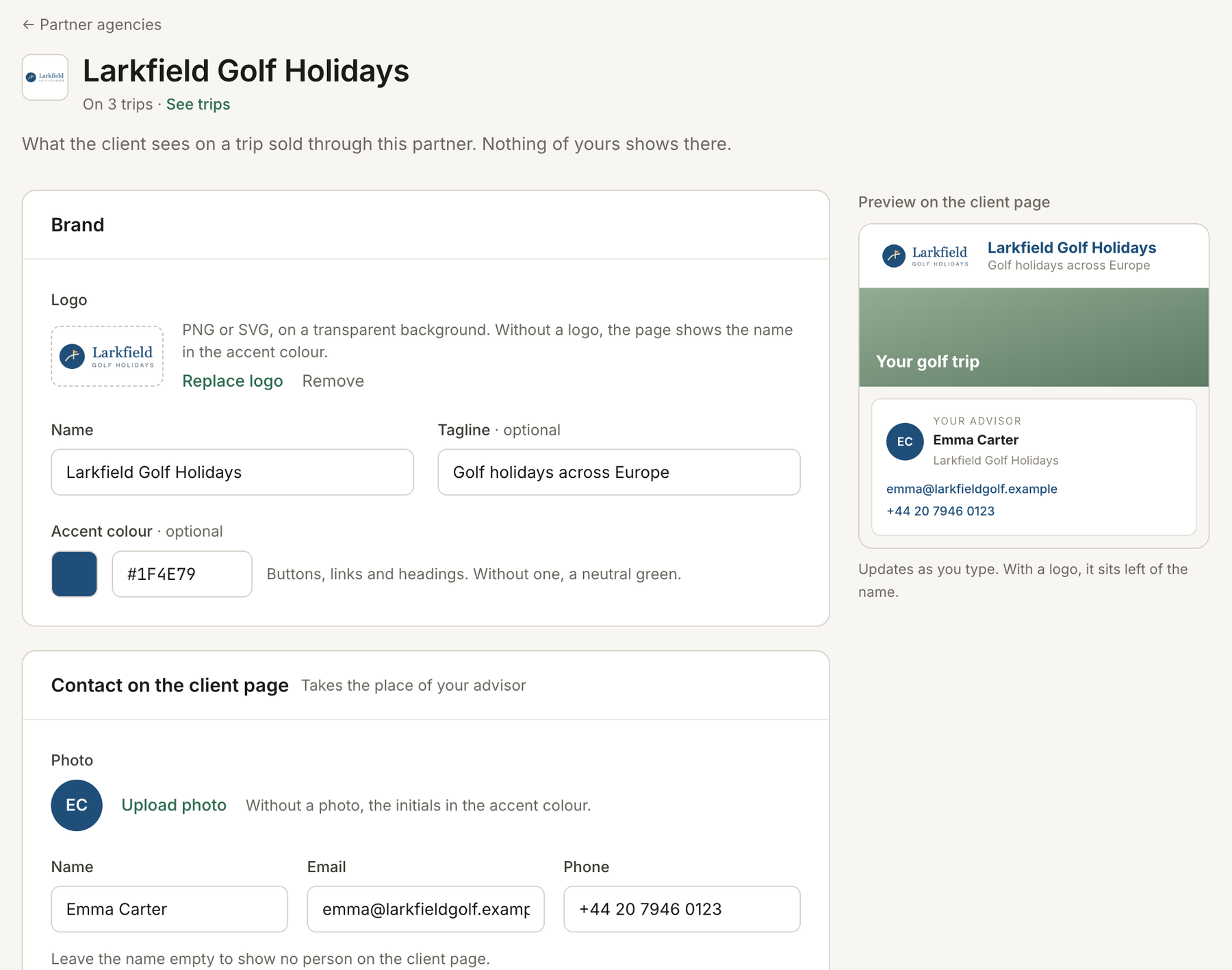Click the Contact on the client page heading

[x=170, y=685]
